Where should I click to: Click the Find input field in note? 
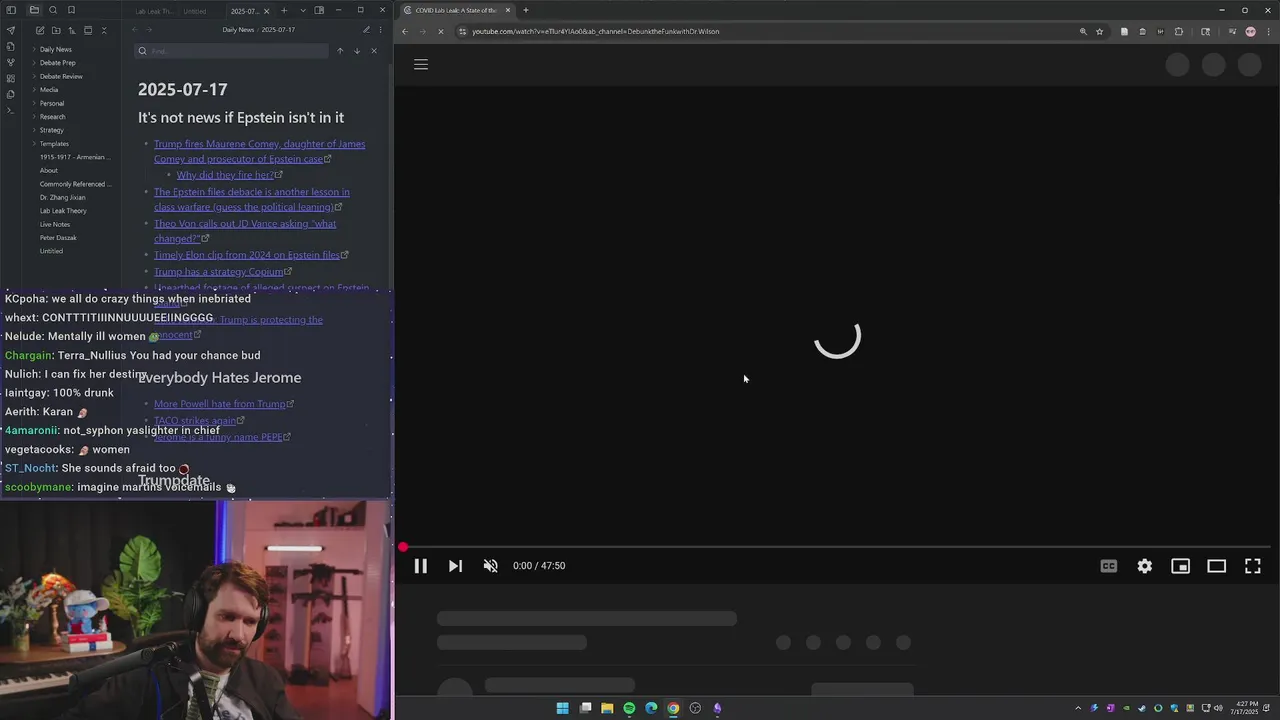pos(232,51)
